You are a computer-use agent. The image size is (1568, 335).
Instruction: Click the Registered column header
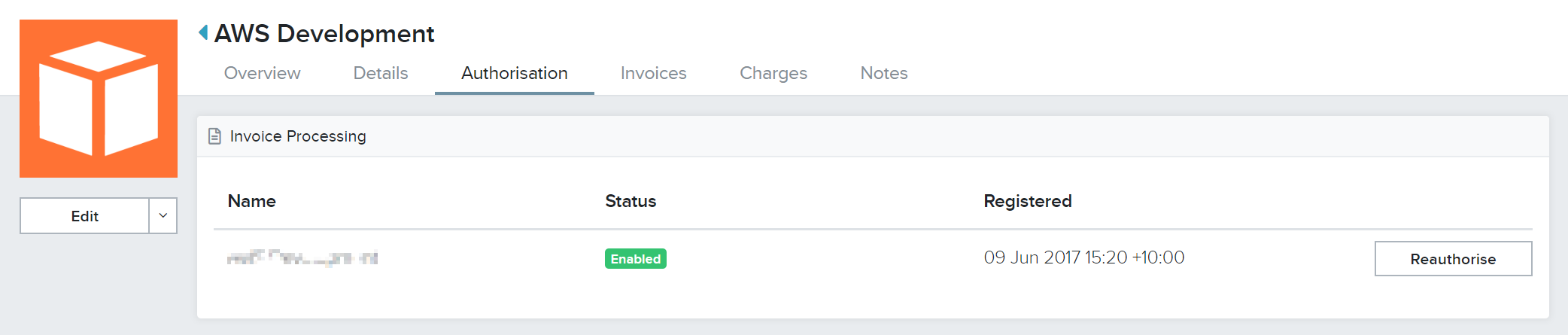click(x=1028, y=201)
